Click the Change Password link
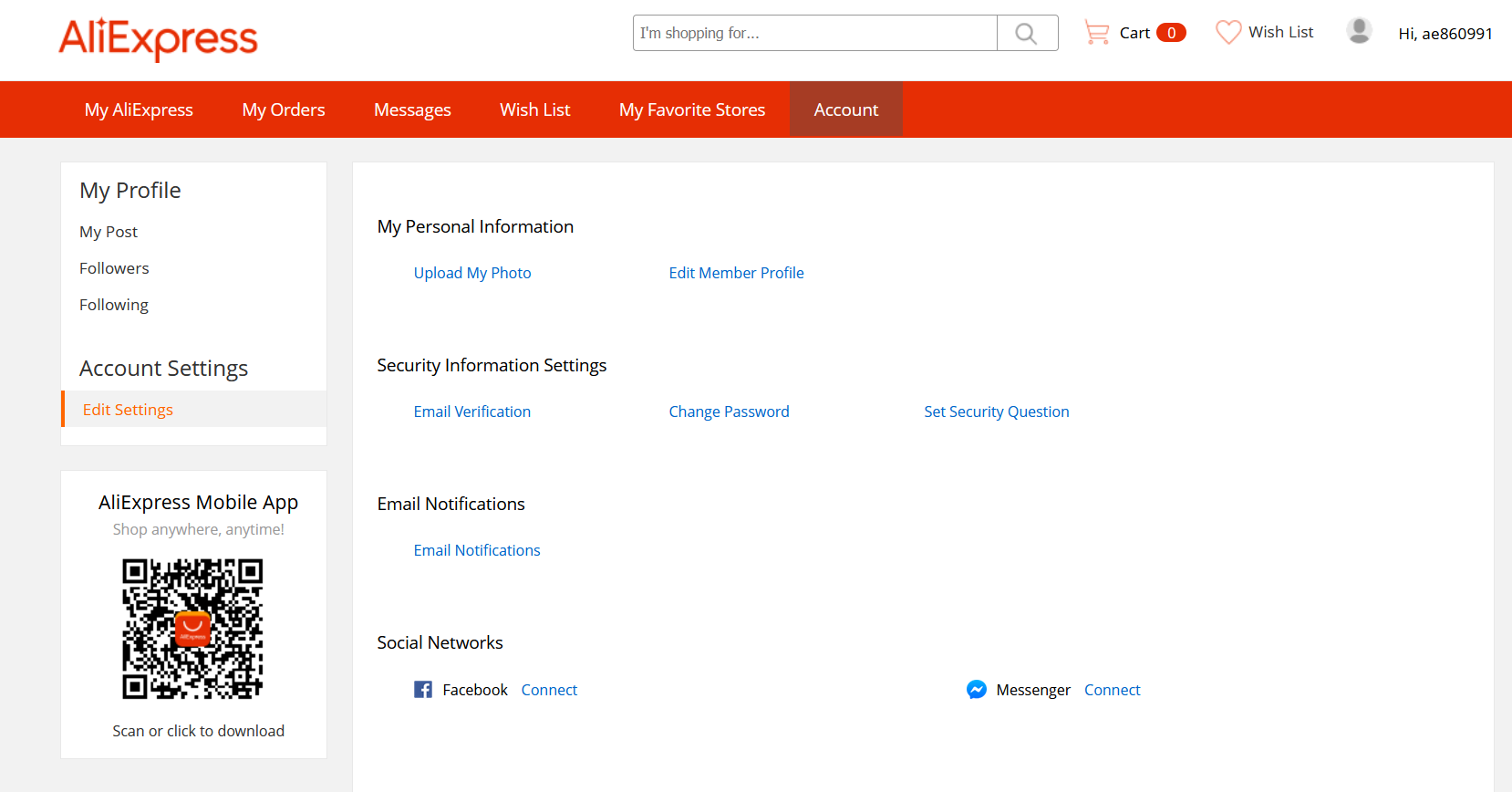1512x792 pixels. tap(730, 412)
